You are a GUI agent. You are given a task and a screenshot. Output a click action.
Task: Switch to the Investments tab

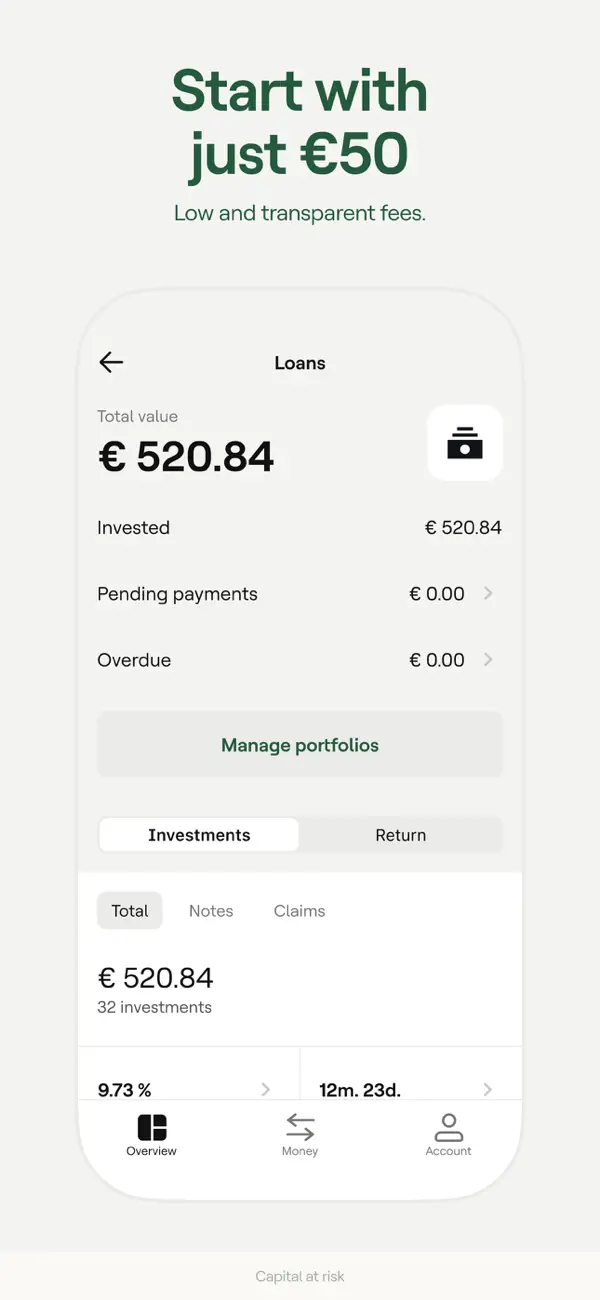[x=198, y=834]
